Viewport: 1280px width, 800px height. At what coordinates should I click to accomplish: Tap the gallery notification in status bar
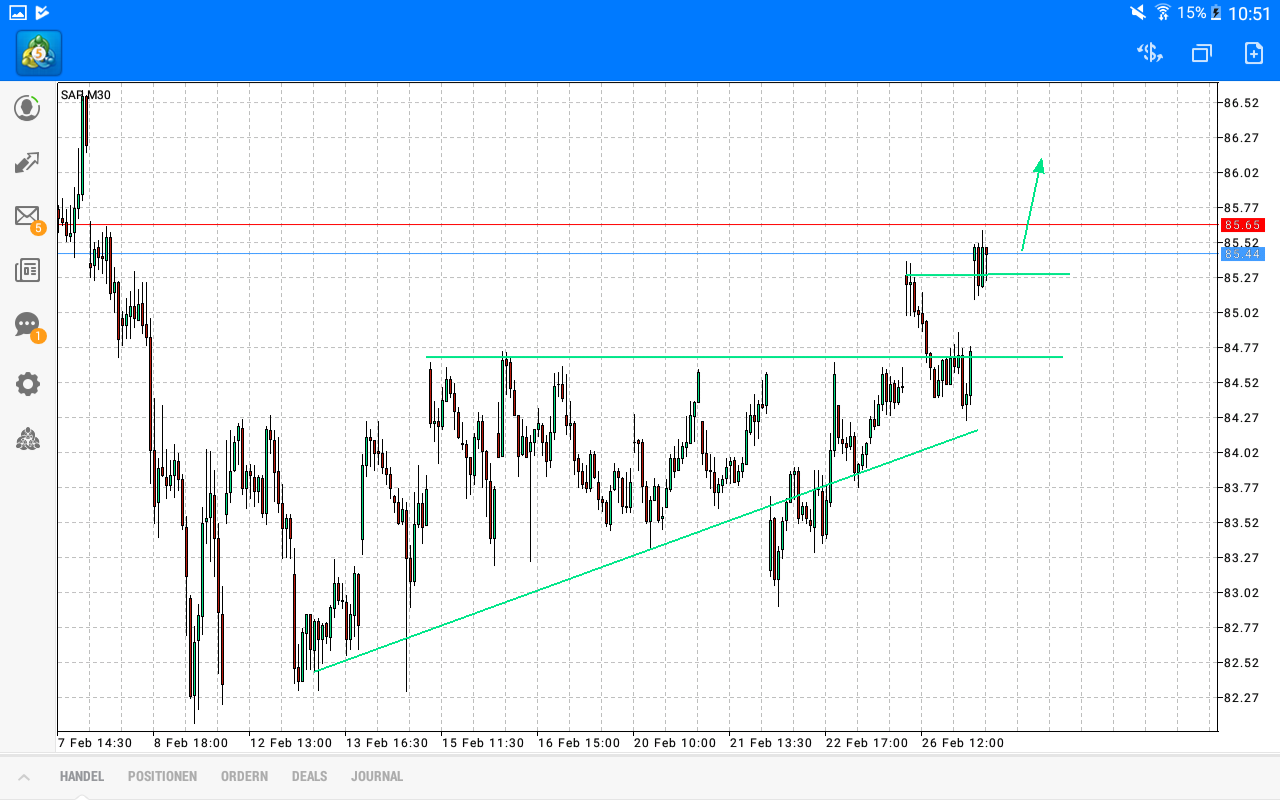tap(18, 13)
